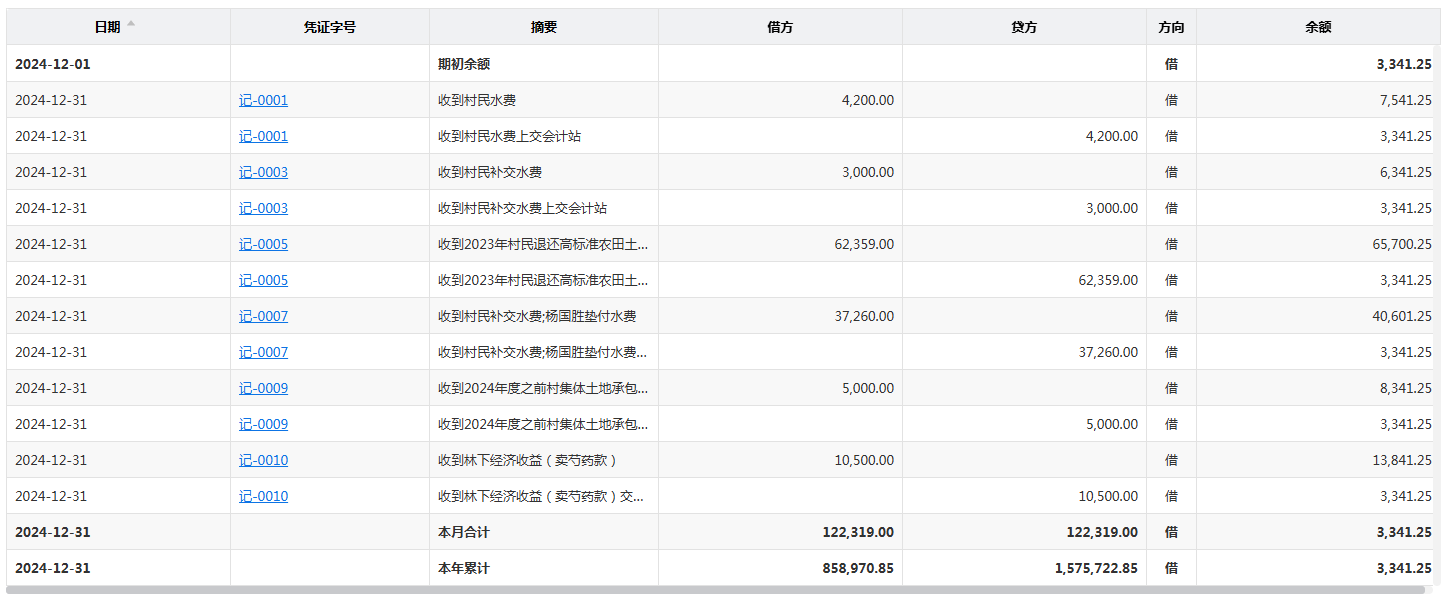Click the 借方 column header

tap(779, 27)
